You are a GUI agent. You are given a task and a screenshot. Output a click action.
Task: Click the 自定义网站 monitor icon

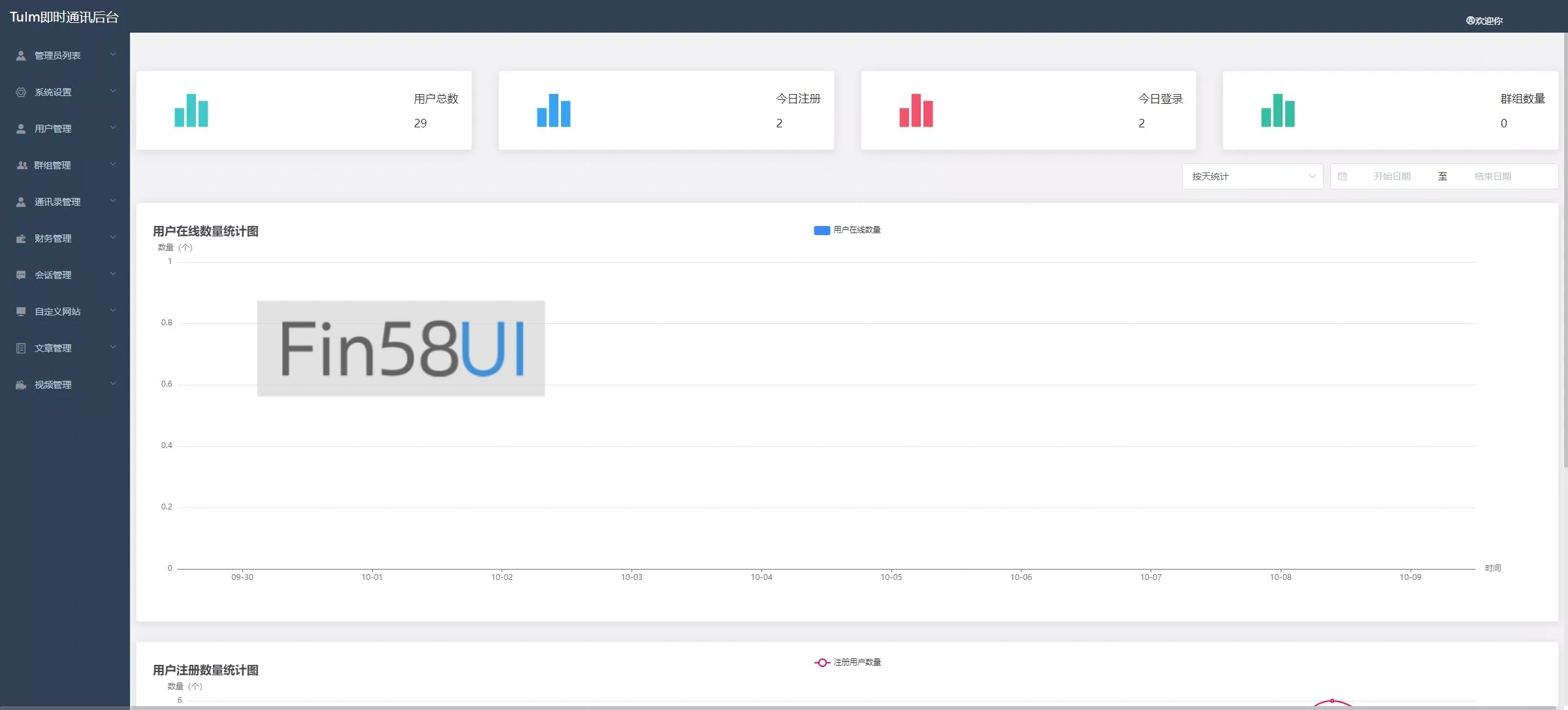click(x=21, y=312)
